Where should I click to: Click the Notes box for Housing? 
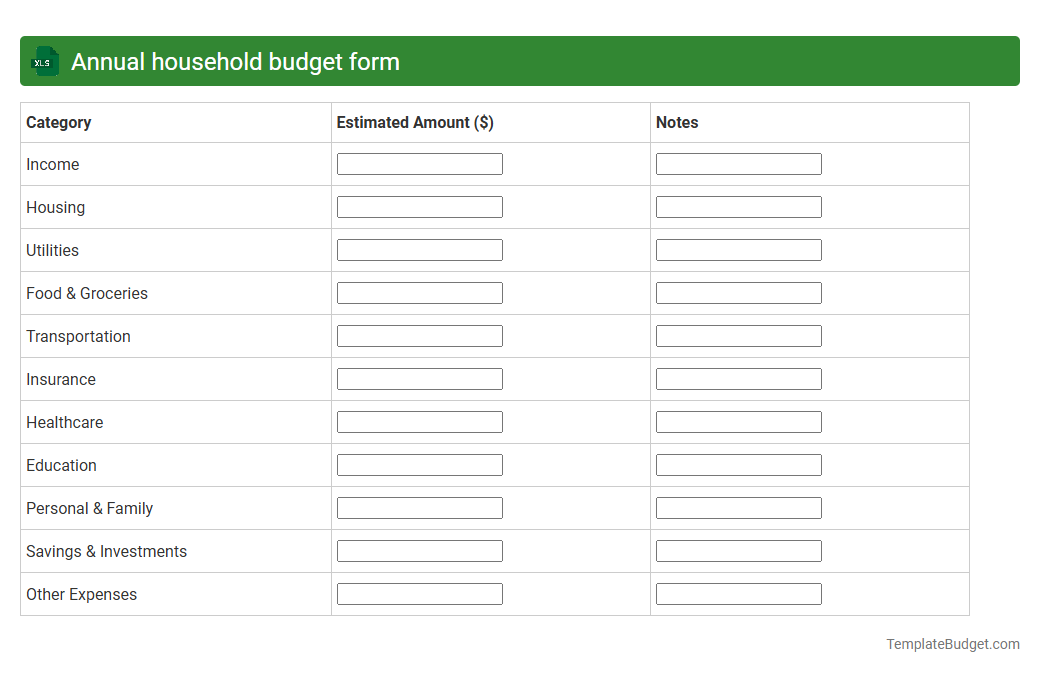738,206
